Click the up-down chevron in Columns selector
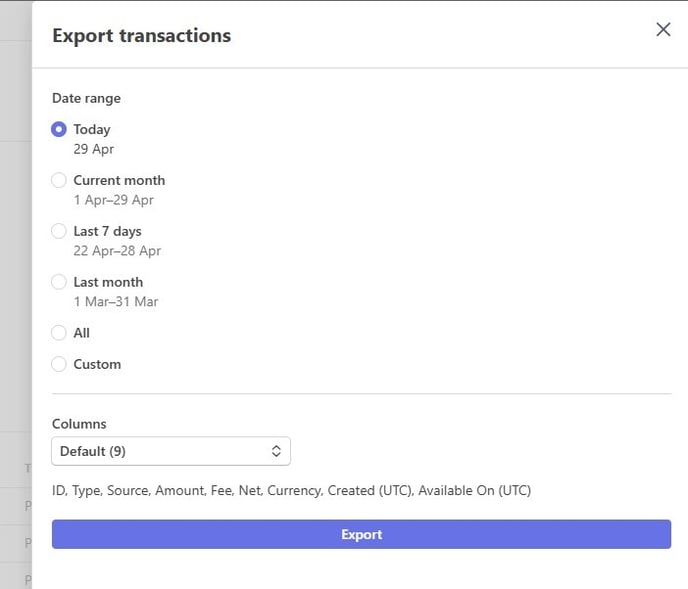688x589 pixels. [276, 451]
